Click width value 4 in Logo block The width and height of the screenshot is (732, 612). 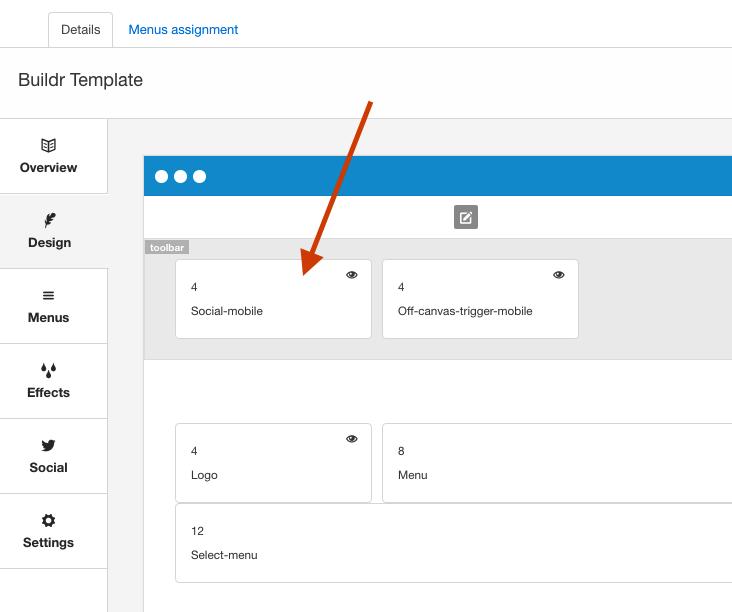pos(194,451)
